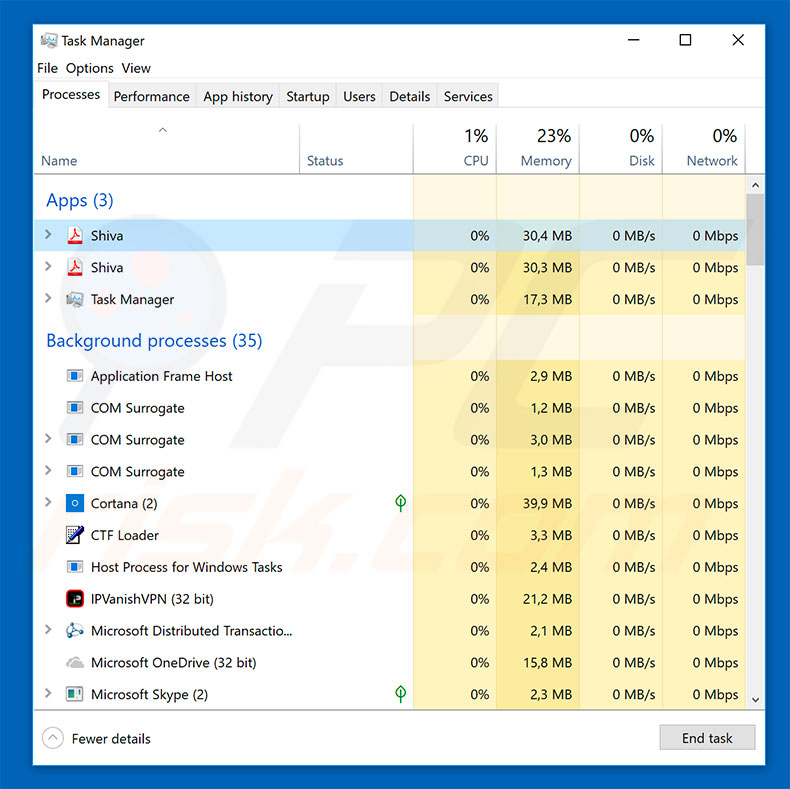Image resolution: width=790 pixels, height=789 pixels.
Task: Click the CTF Loader pen icon
Action: [x=75, y=535]
